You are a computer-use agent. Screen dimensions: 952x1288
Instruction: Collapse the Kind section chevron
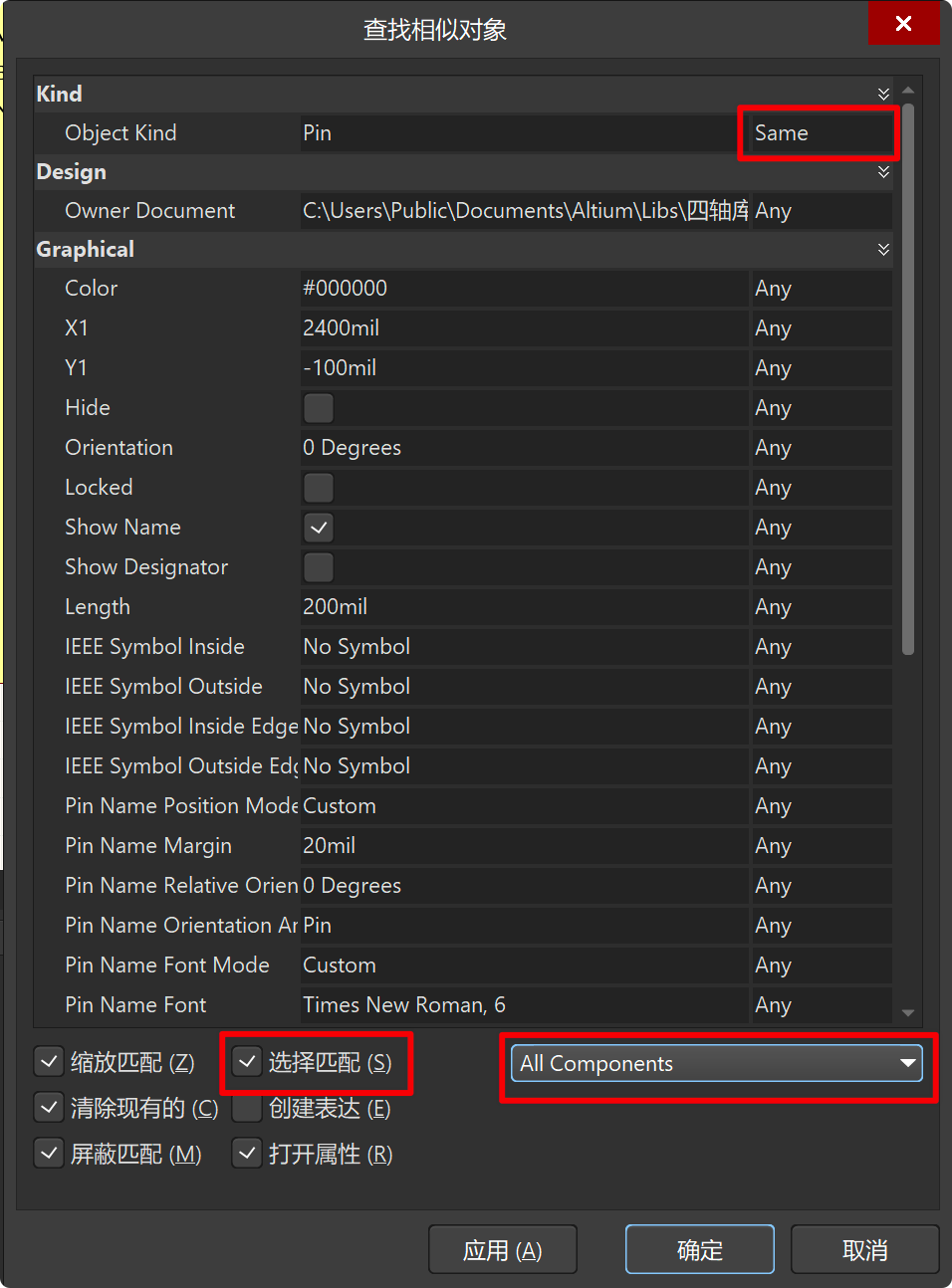click(x=883, y=94)
